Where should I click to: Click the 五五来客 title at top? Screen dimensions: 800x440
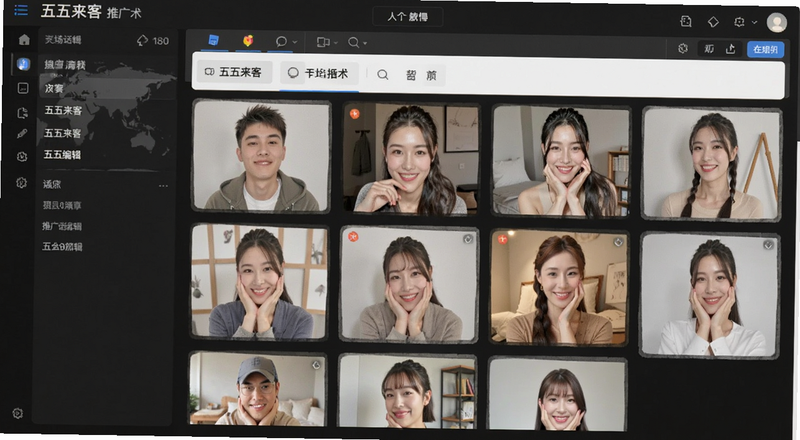tap(71, 11)
